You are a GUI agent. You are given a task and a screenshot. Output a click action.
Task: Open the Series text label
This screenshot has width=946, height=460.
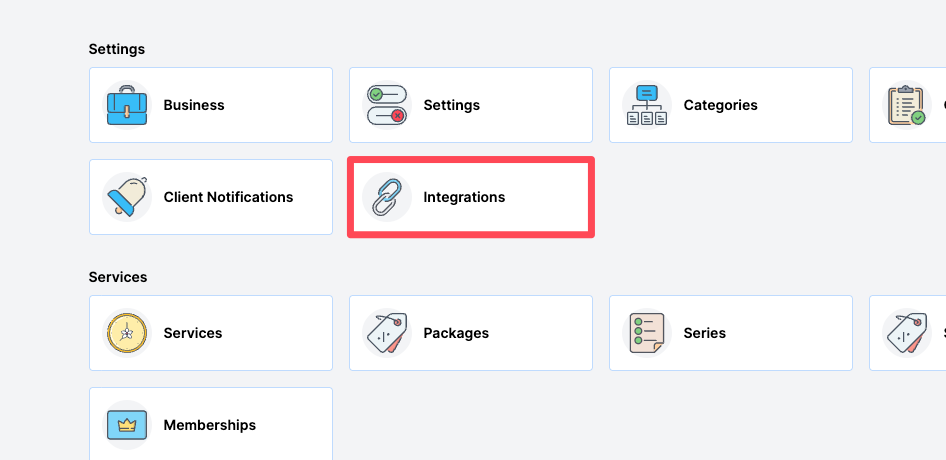[x=704, y=333]
